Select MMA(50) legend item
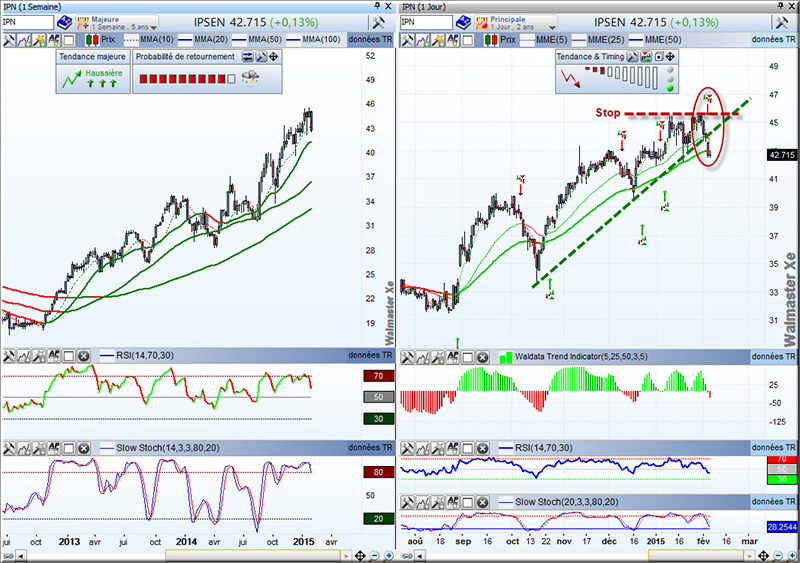Viewport: 800px width, 563px height. [x=257, y=40]
